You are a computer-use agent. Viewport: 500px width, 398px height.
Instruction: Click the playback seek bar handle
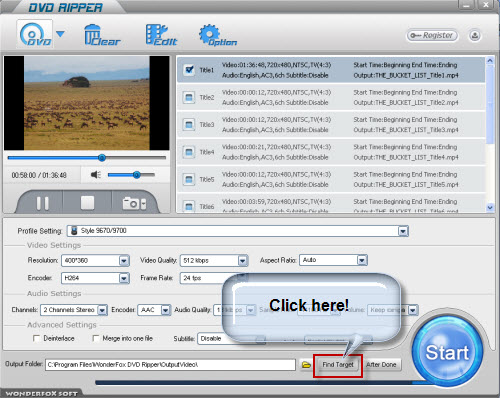102,158
